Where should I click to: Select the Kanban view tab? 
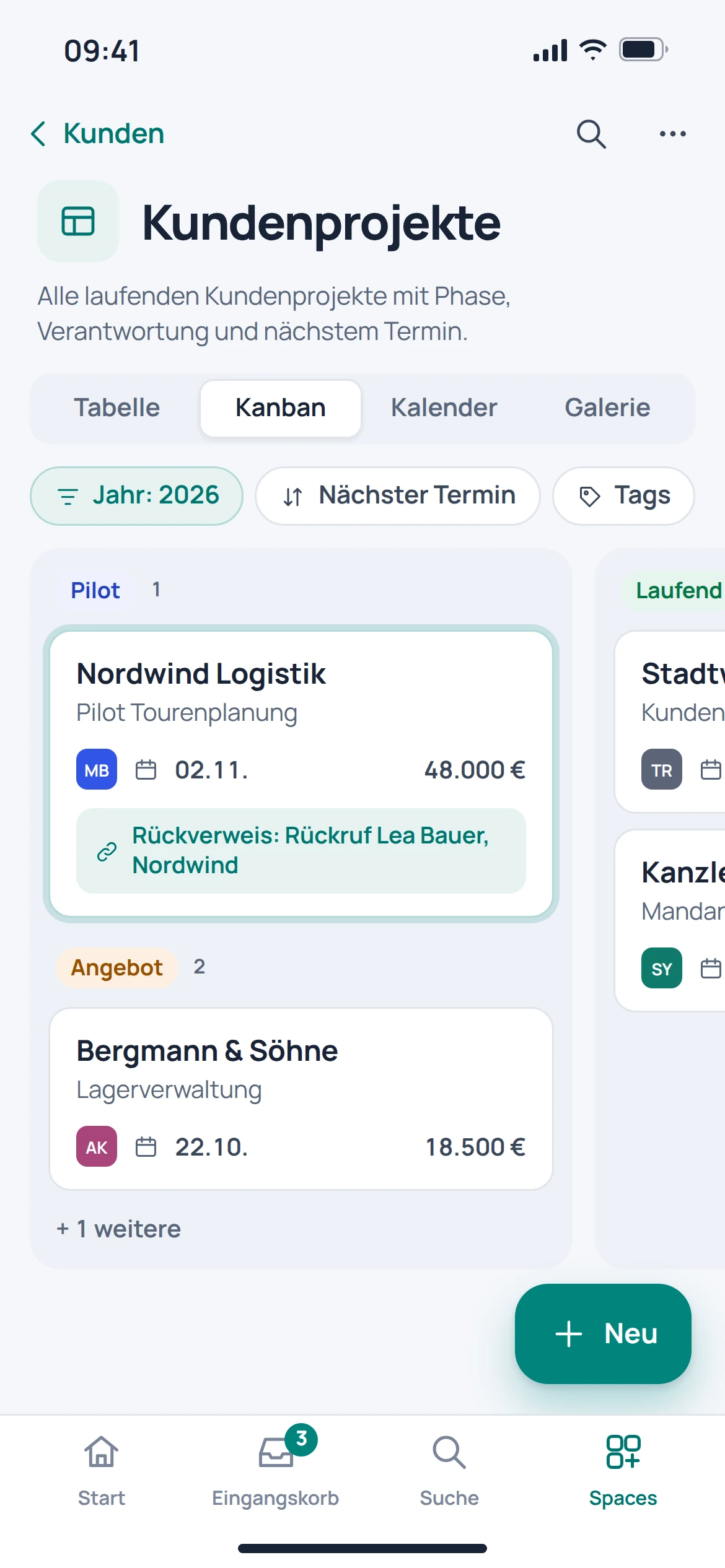[281, 408]
